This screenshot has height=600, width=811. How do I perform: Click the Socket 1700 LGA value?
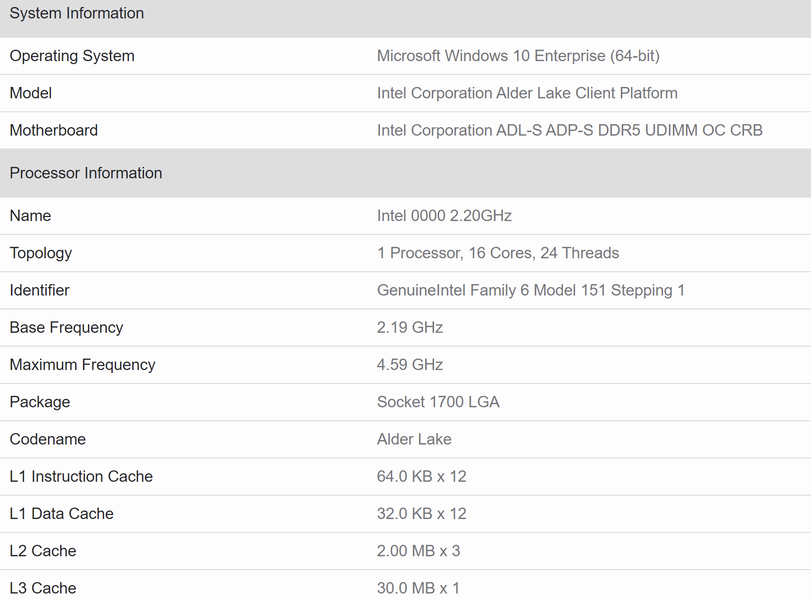(438, 402)
